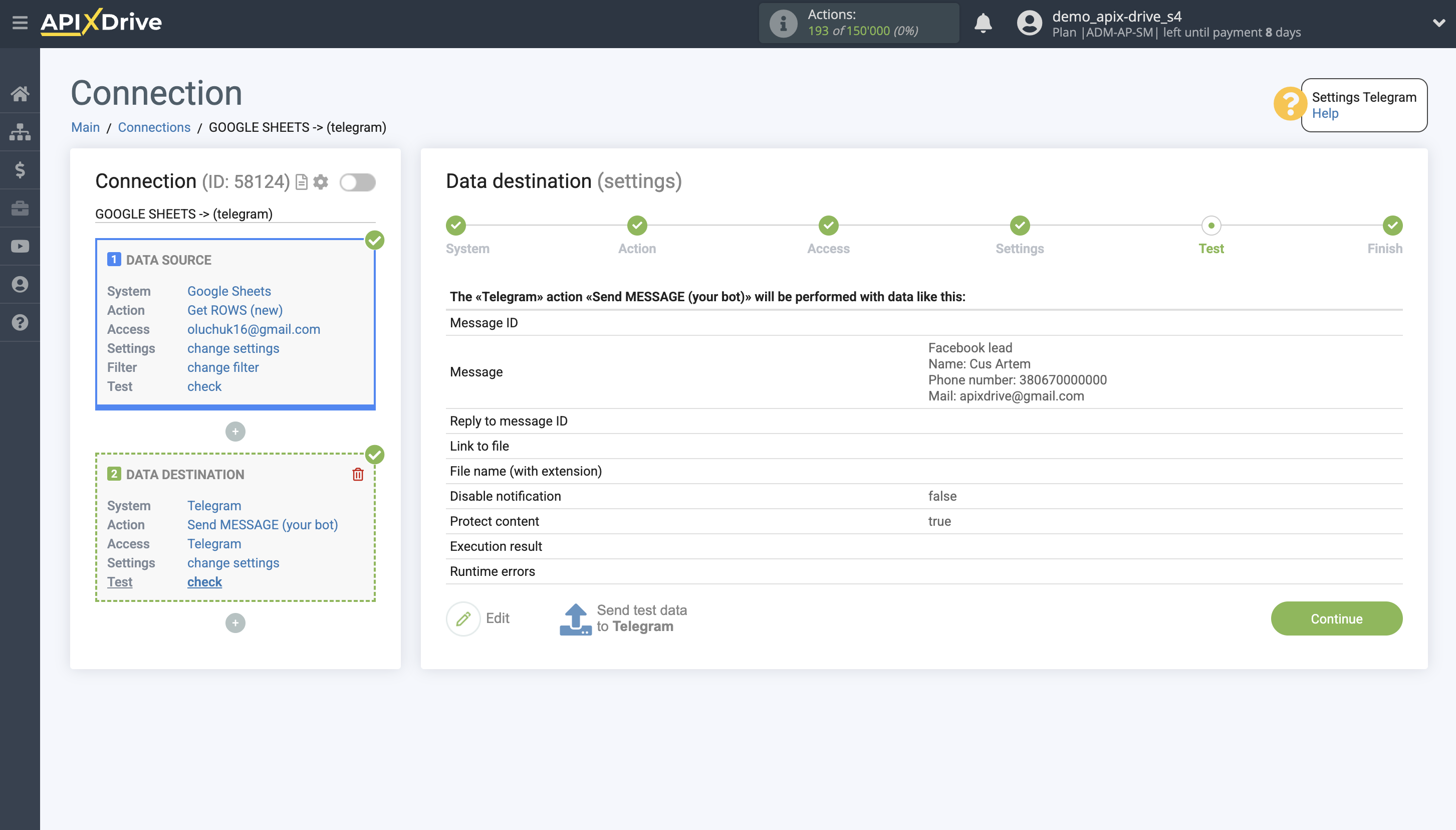Open connections list via the sidebar hierarchy icon

click(x=21, y=132)
